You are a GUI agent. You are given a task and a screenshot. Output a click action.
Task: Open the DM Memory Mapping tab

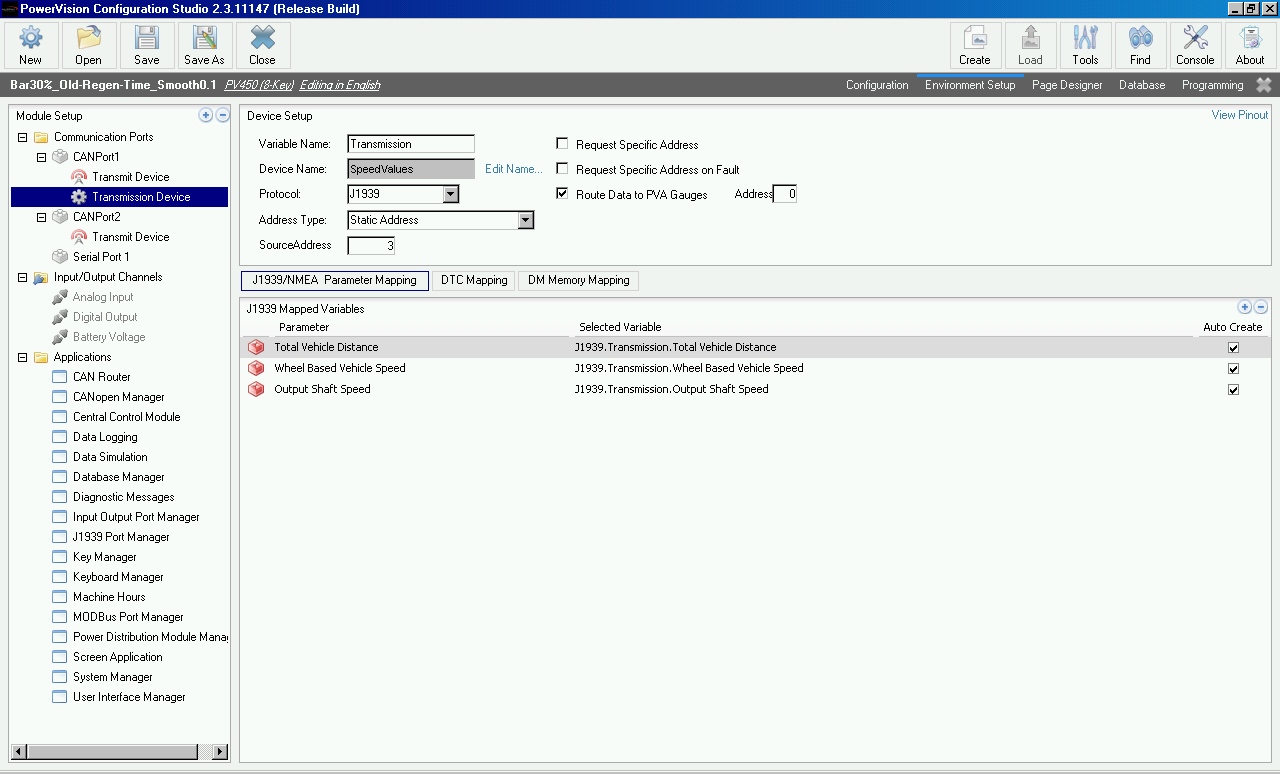pos(579,281)
